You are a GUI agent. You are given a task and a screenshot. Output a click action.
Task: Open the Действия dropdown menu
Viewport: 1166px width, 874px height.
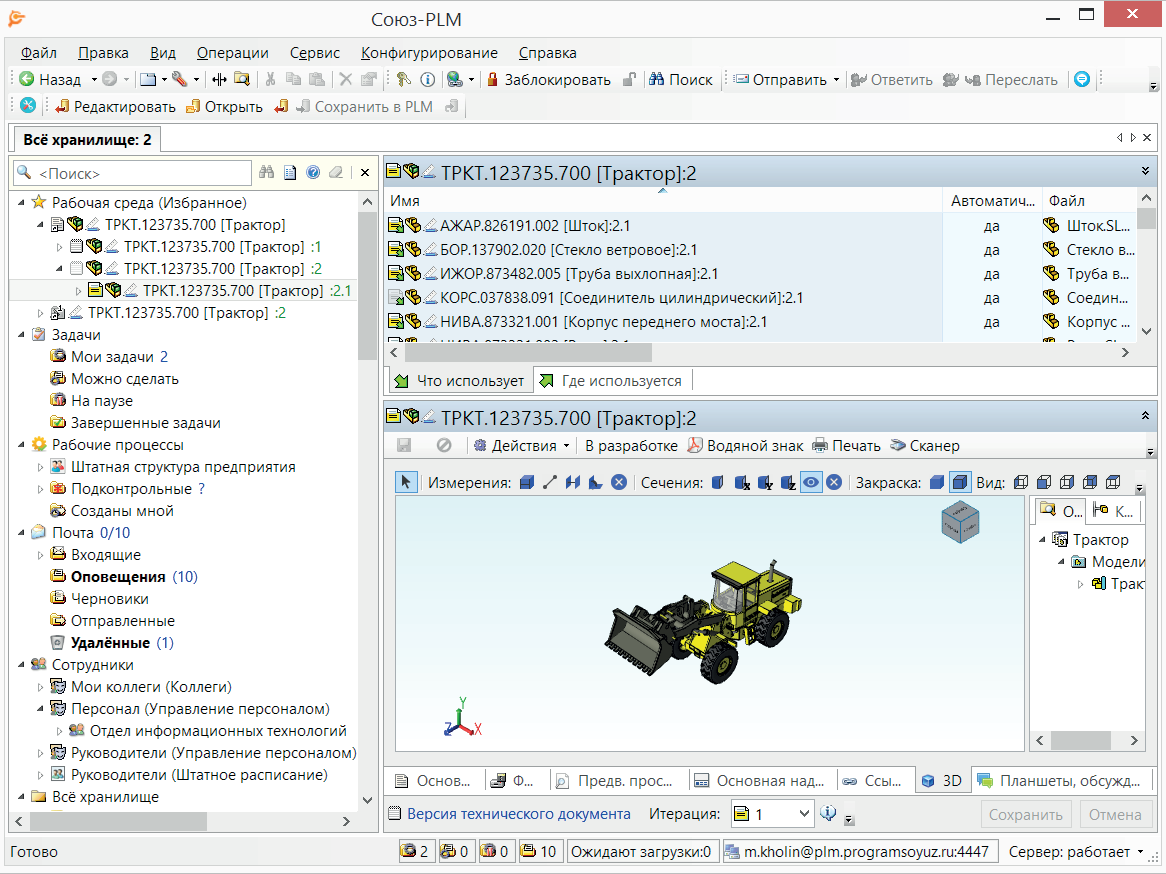[522, 446]
